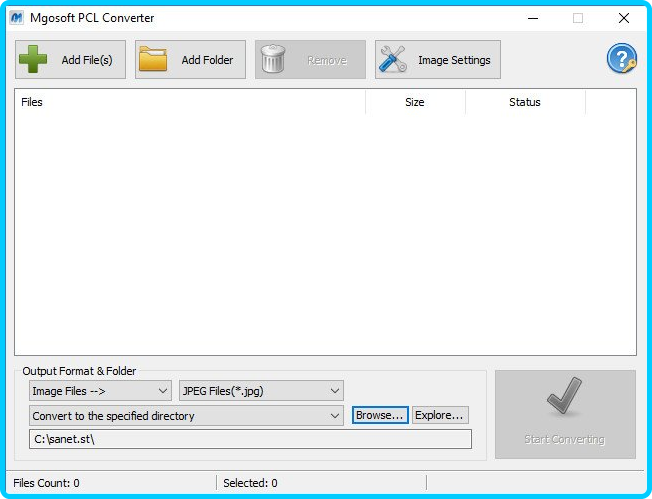Viewport: 652px width, 499px height.
Task: Click the yellow folder Add Folder icon
Action: click(x=153, y=60)
